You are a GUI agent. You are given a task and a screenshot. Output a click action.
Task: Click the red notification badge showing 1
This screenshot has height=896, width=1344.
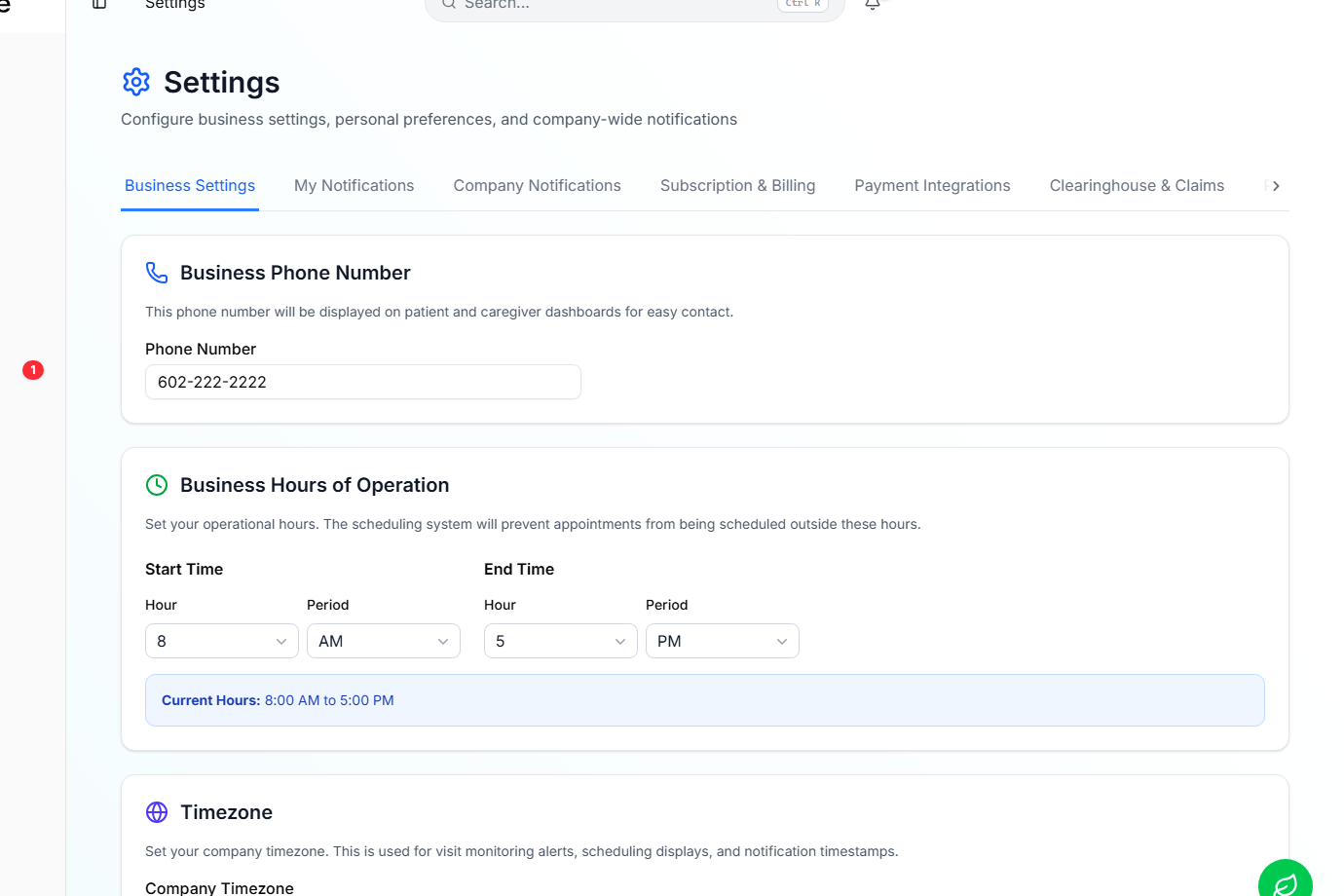pyautogui.click(x=33, y=370)
